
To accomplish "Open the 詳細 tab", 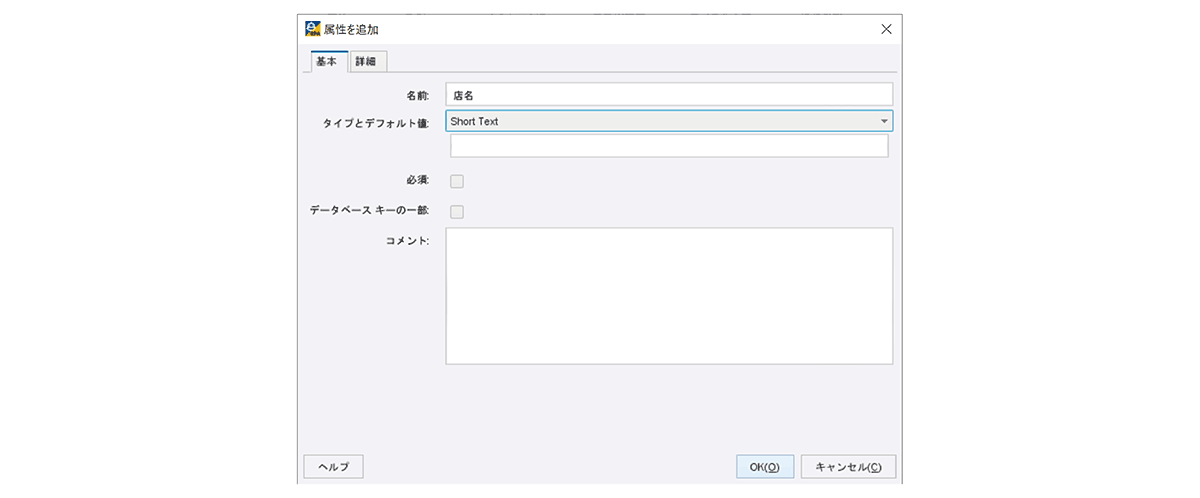I will [x=367, y=62].
